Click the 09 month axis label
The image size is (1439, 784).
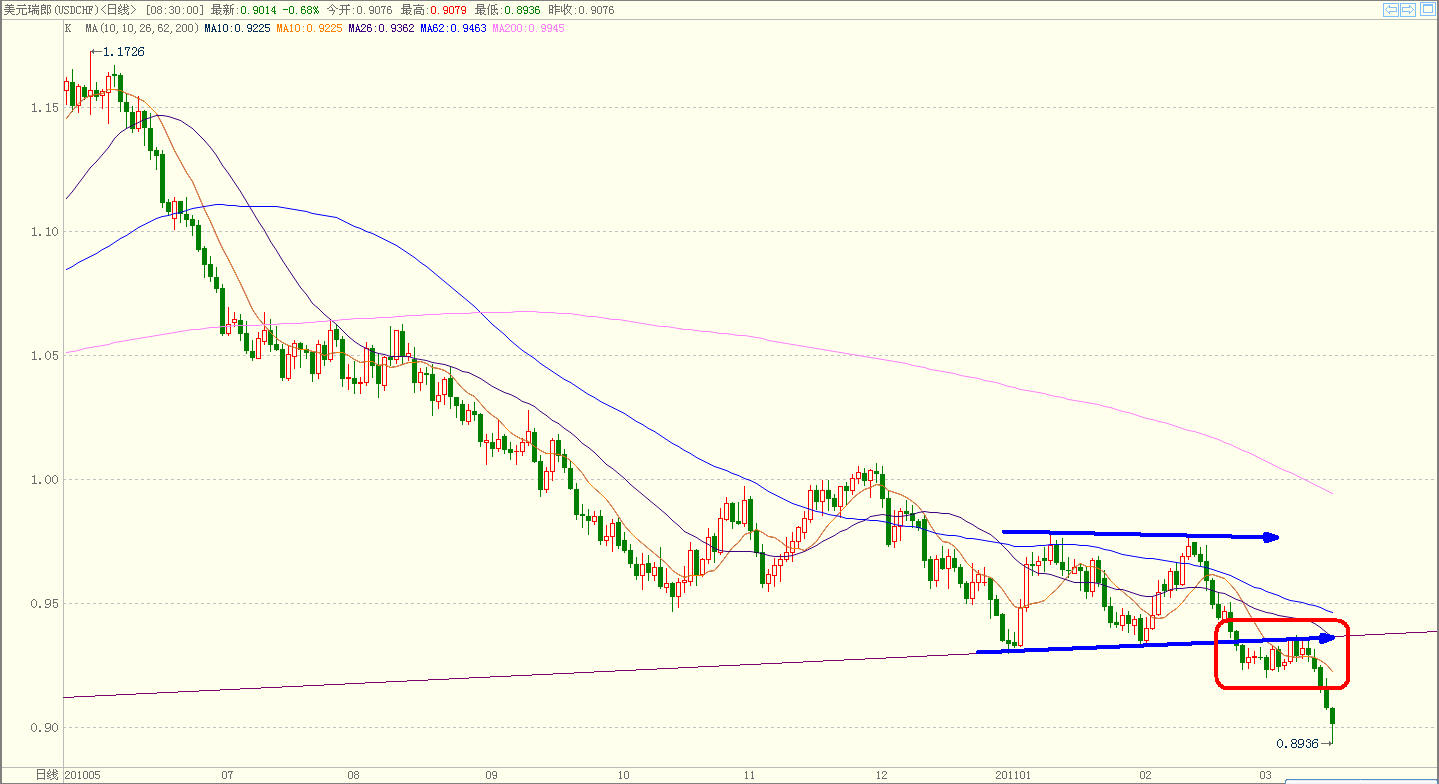490,775
